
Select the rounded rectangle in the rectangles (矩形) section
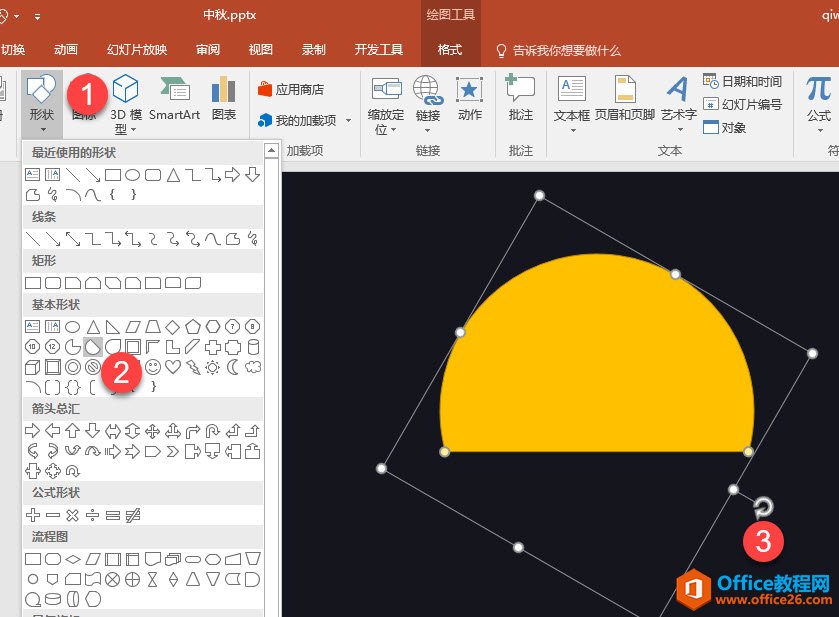(52, 283)
